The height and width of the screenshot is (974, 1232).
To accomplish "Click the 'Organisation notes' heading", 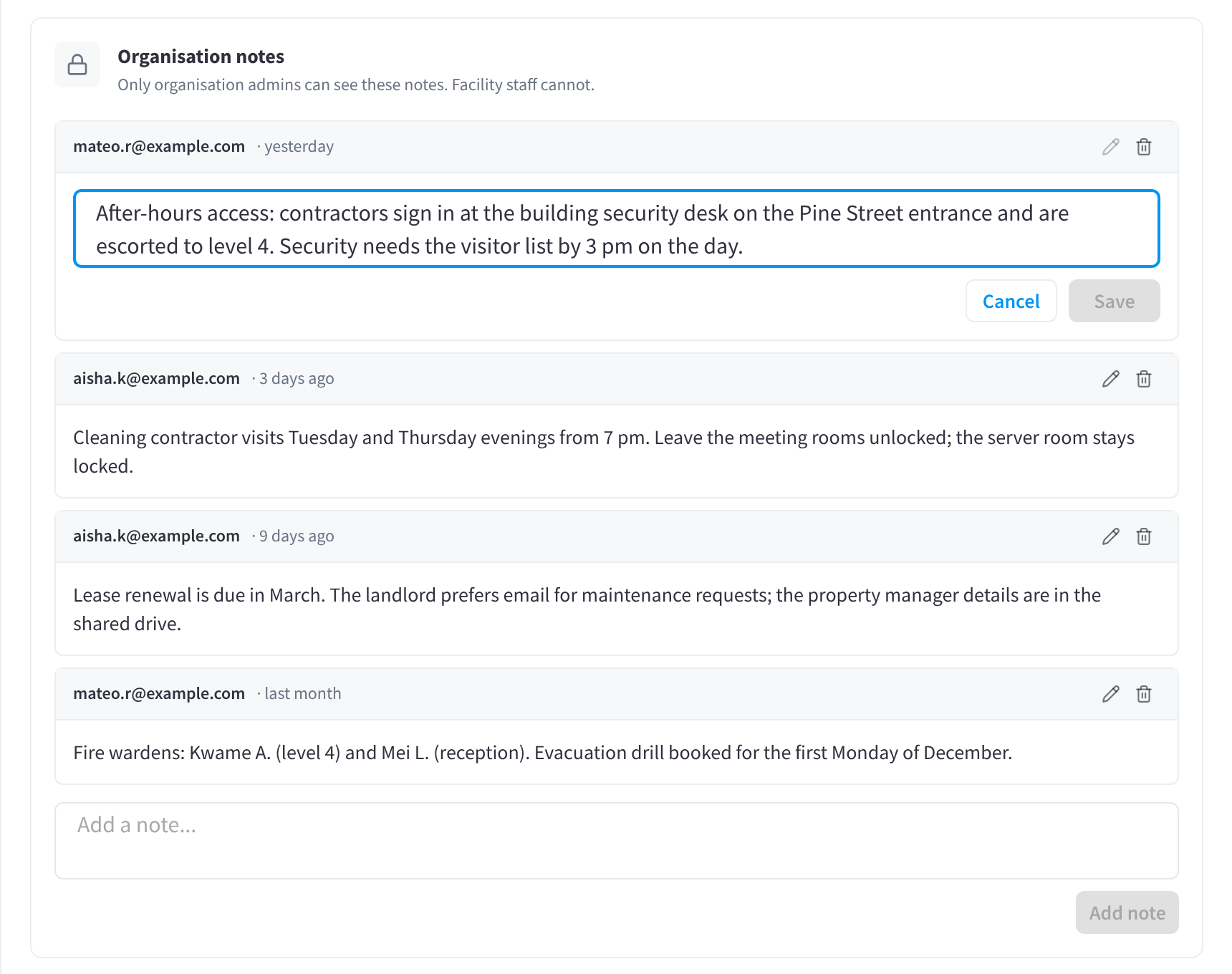I will coord(201,57).
